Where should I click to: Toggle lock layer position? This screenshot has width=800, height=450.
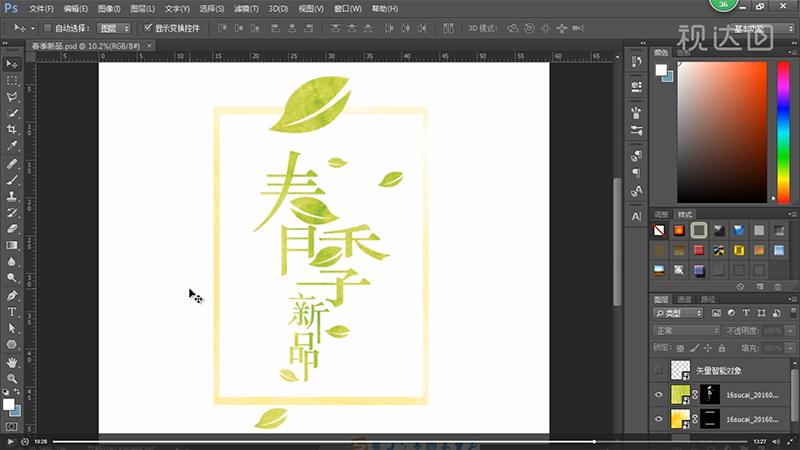pos(708,348)
